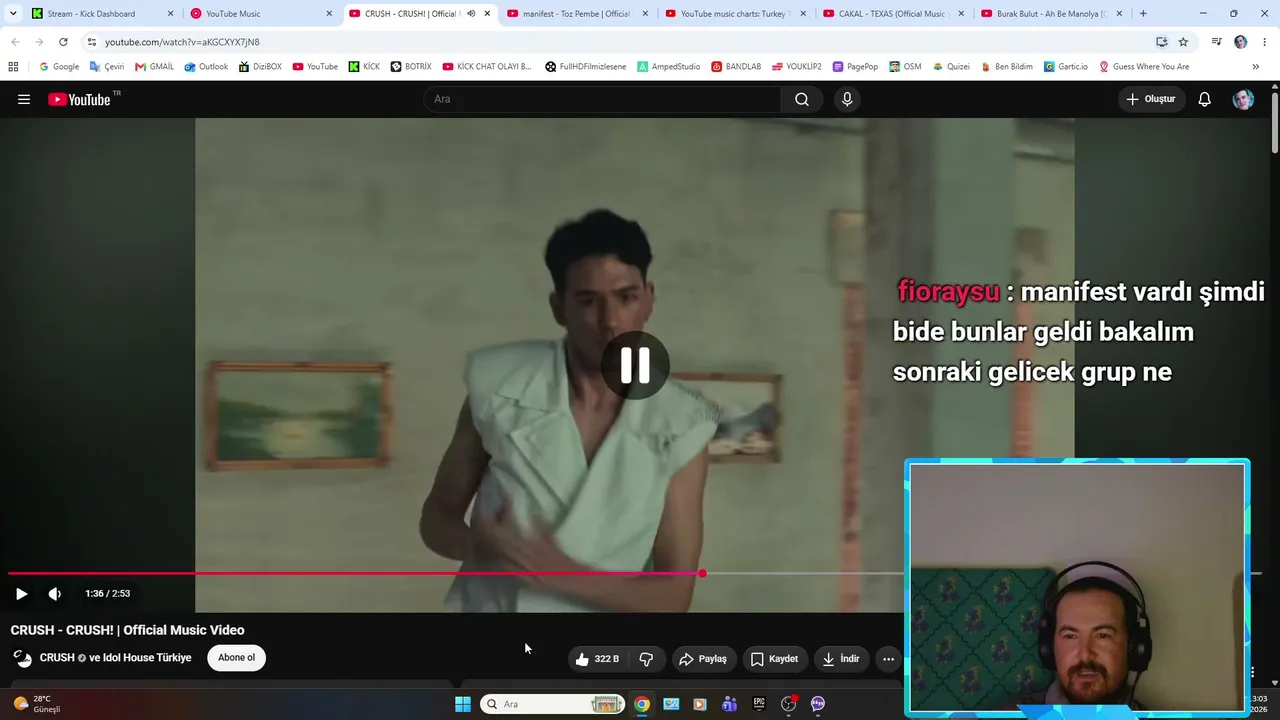Screen dimensions: 1280x720
Task: Open the apps grid in the bookmarks bar
Action: 13,67
